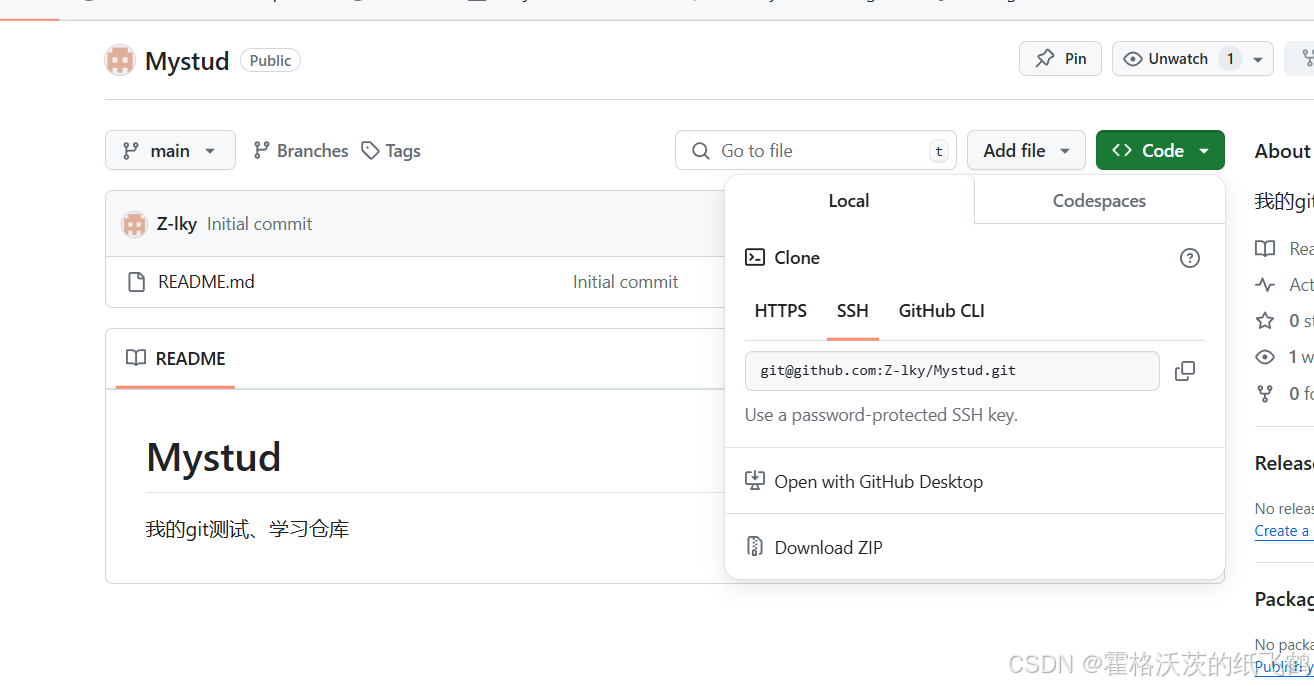Click the Z-lky username link

pos(177,224)
